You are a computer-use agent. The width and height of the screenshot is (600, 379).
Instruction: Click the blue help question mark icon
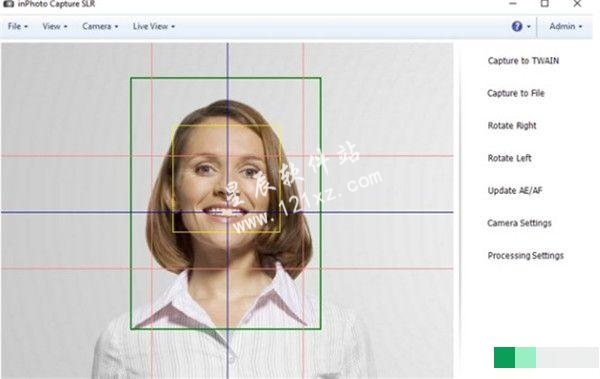[x=517, y=26]
